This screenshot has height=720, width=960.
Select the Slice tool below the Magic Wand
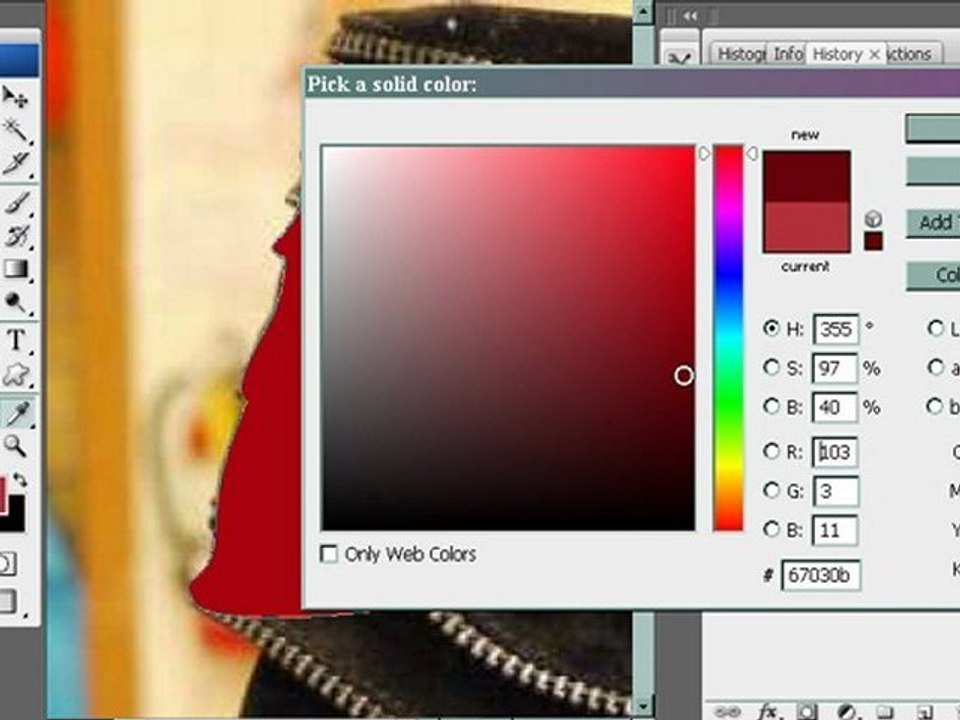(x=15, y=163)
